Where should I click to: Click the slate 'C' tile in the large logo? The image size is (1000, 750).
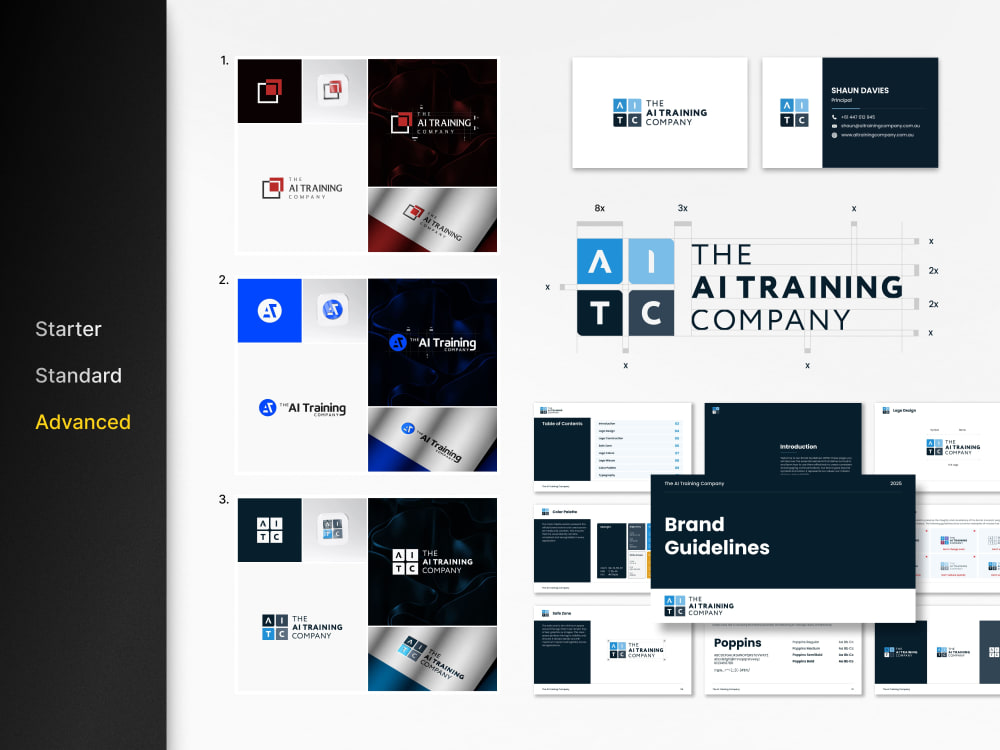point(651,313)
